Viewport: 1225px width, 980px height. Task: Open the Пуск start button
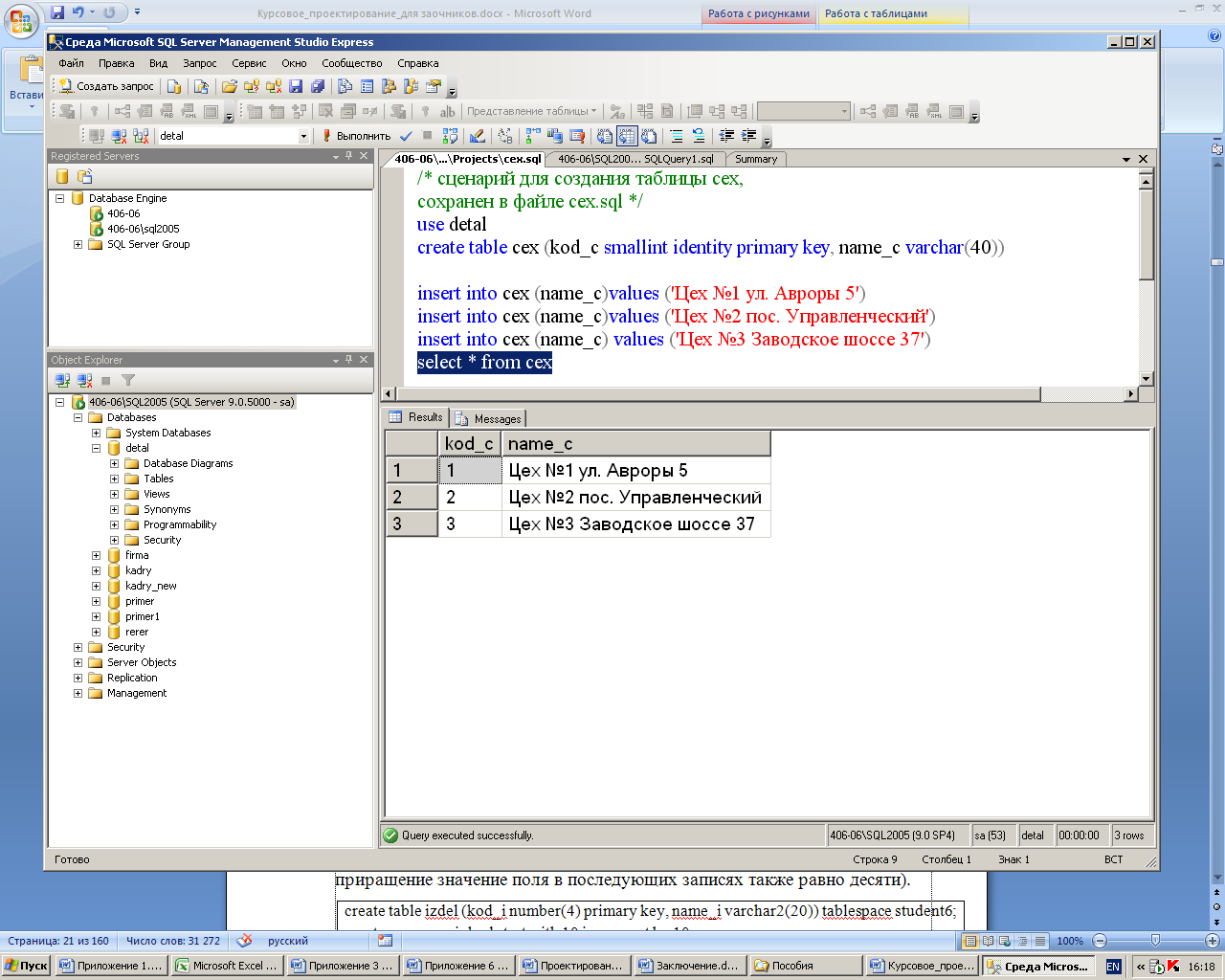27,966
